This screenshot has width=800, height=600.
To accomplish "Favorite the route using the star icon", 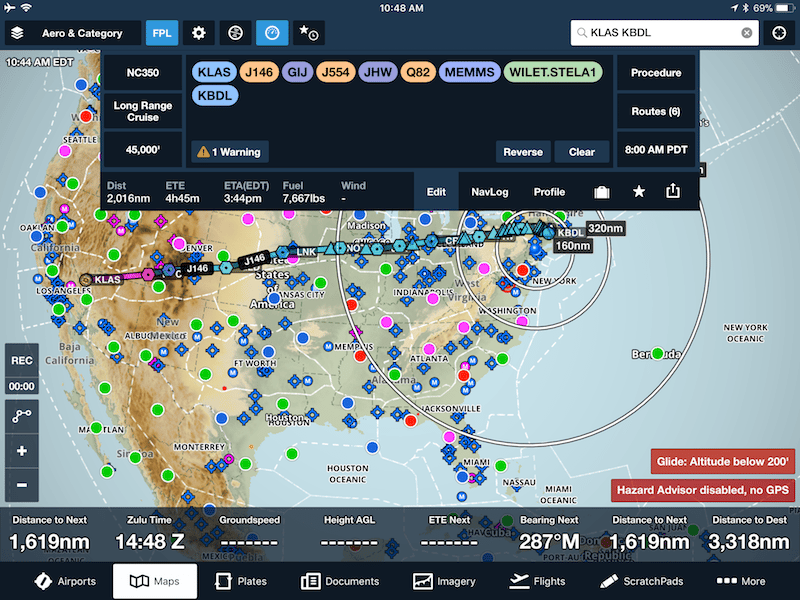I will coord(637,190).
